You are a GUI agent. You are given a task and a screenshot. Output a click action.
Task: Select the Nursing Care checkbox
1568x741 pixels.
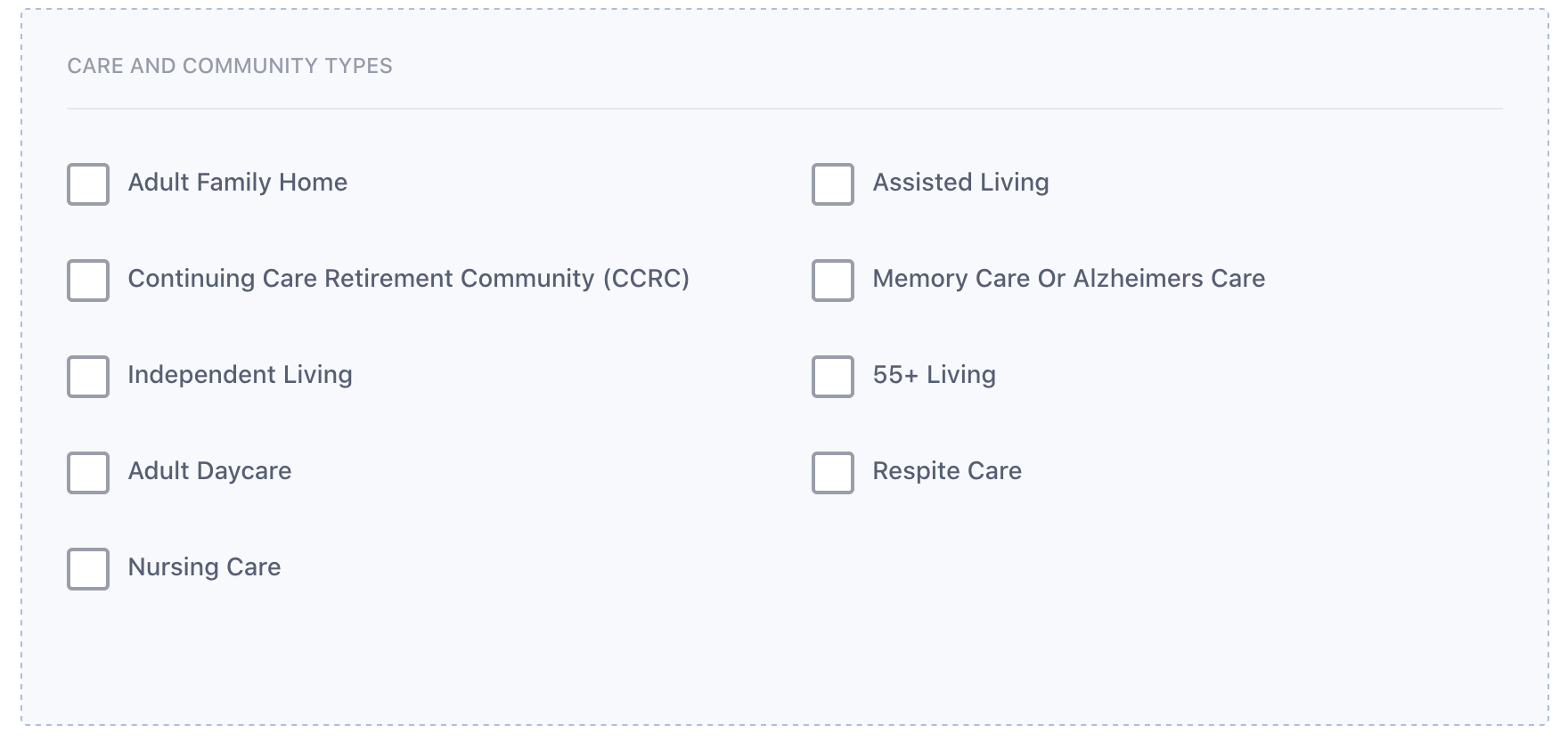point(88,569)
